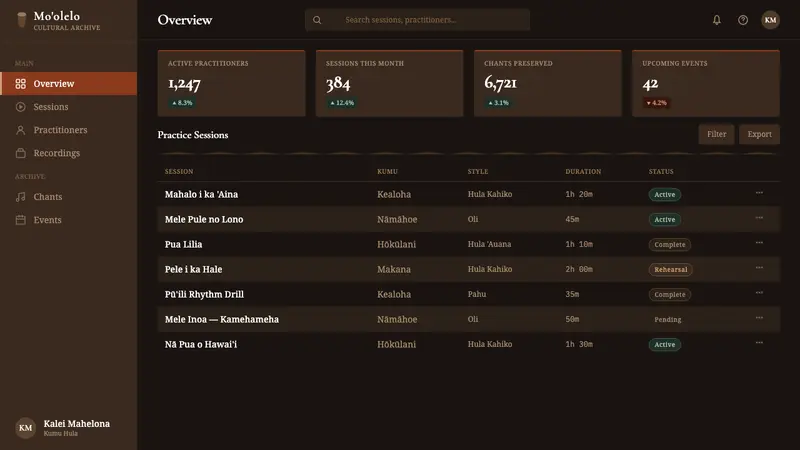Image resolution: width=800 pixels, height=450 pixels.
Task: Click the 8.3% trend badge
Action: point(182,103)
